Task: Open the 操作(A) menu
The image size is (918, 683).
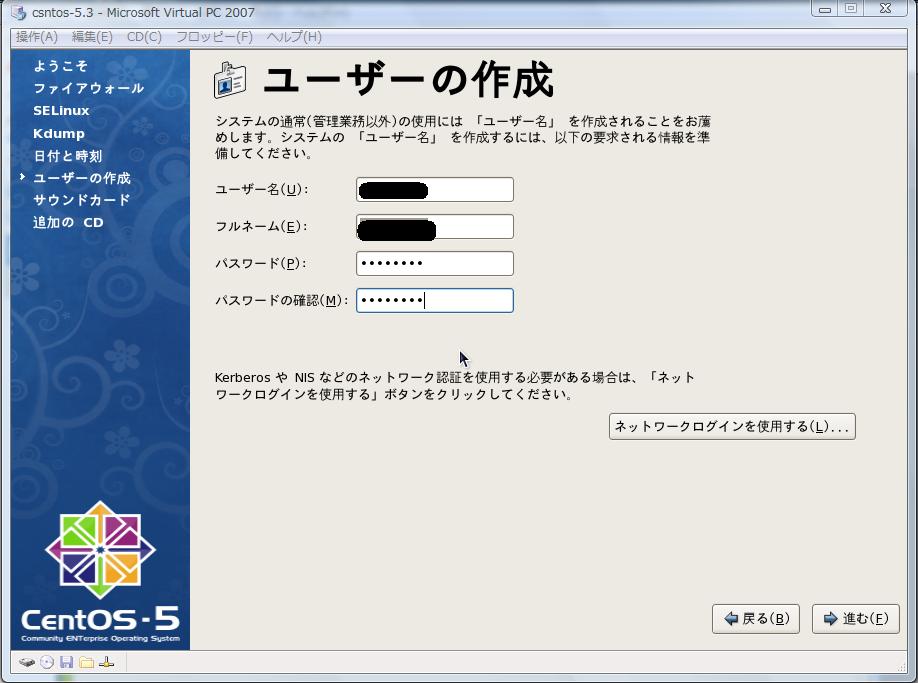Action: (37, 37)
